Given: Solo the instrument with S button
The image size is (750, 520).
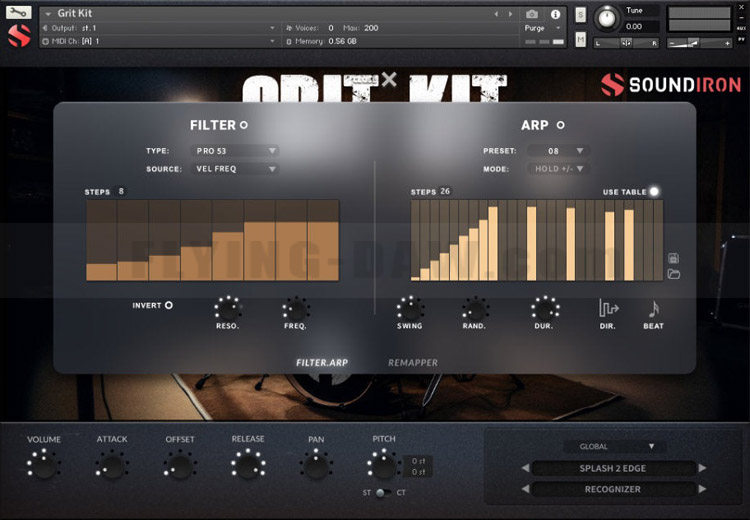Looking at the screenshot, I should (580, 15).
